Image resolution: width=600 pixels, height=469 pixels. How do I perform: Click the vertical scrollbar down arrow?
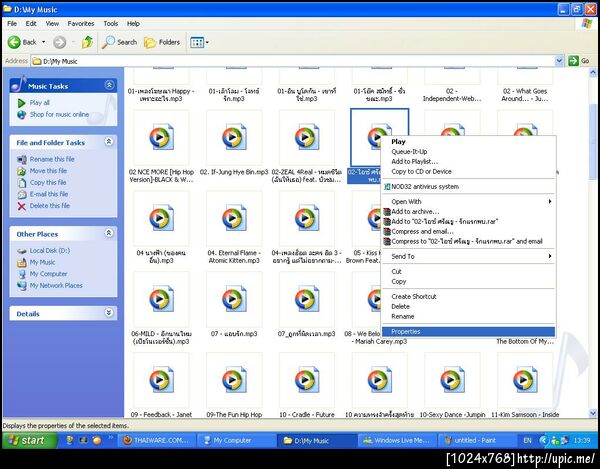tap(593, 413)
